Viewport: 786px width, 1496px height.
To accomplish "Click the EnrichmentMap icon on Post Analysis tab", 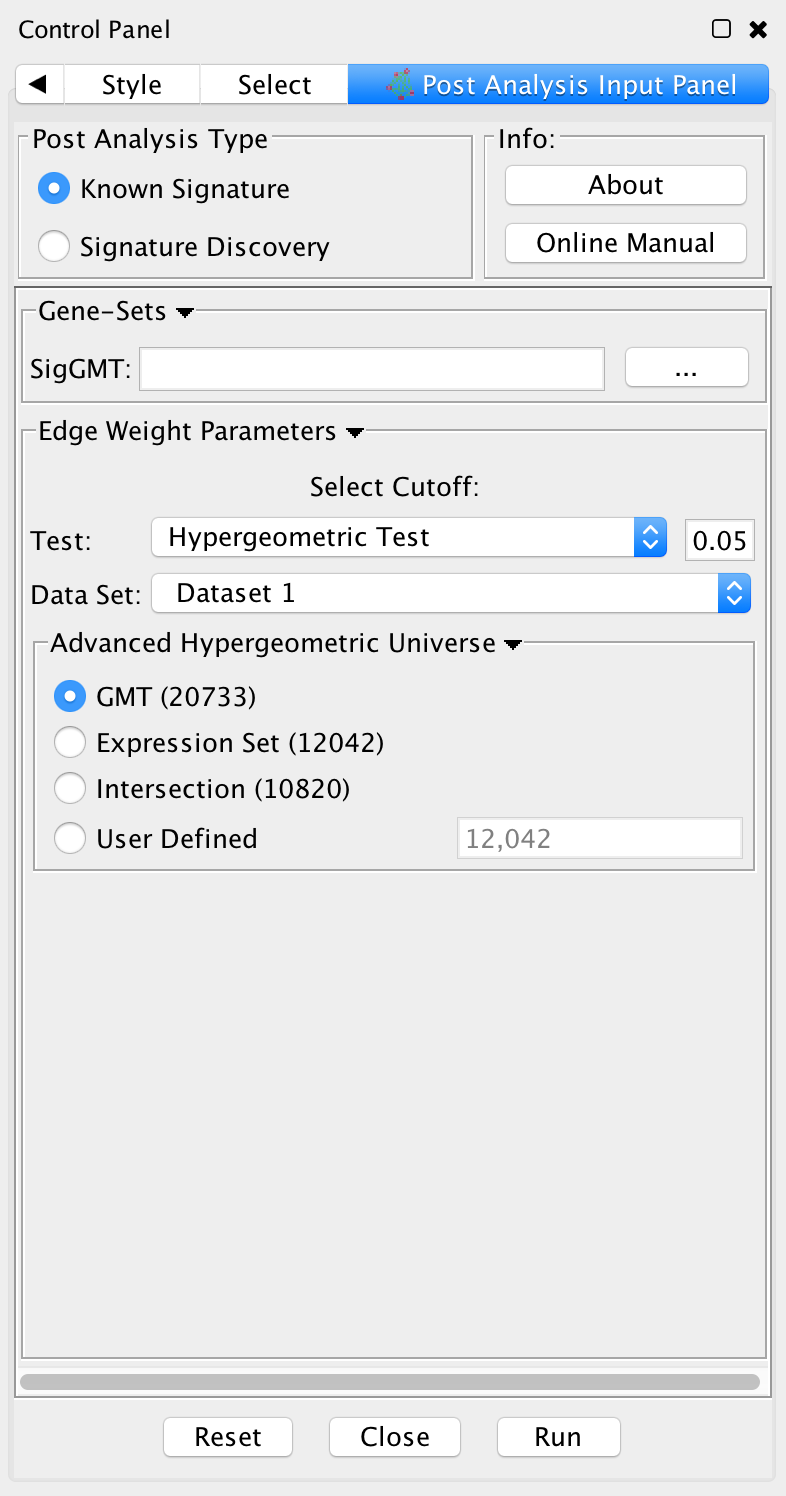I will [x=400, y=85].
